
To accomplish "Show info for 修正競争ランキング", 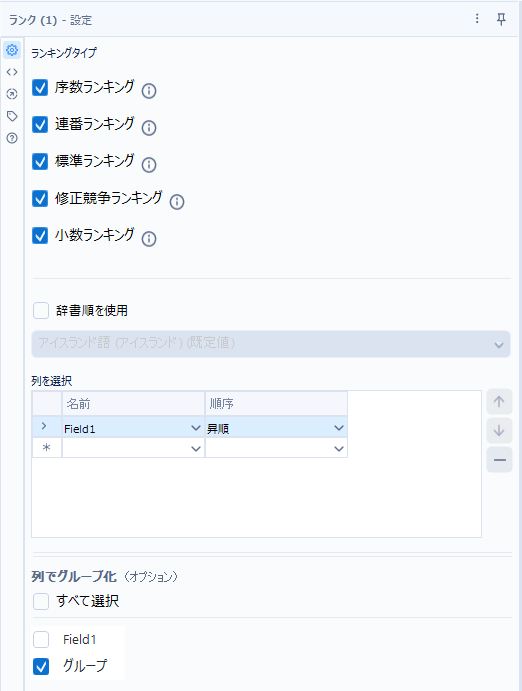I will click(177, 202).
